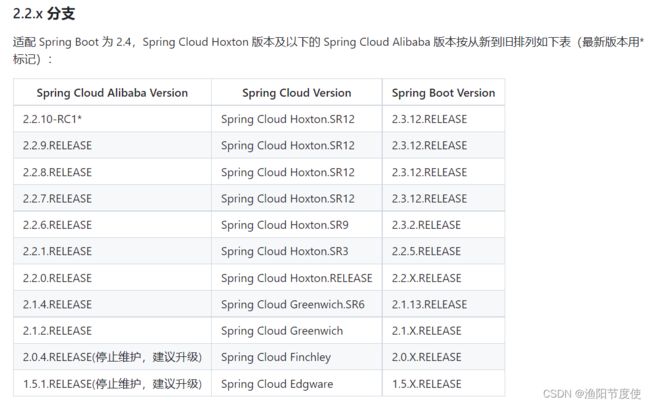This screenshot has width=650, height=405.
Task: Click the 2.2.6.RELEASE cell
Action: point(112,225)
